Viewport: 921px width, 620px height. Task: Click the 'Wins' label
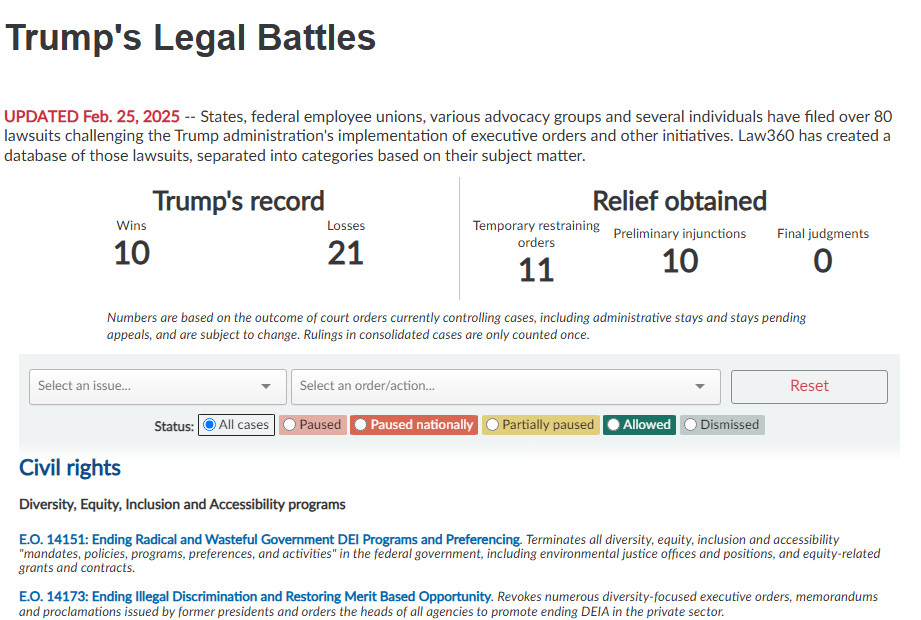pyautogui.click(x=132, y=225)
